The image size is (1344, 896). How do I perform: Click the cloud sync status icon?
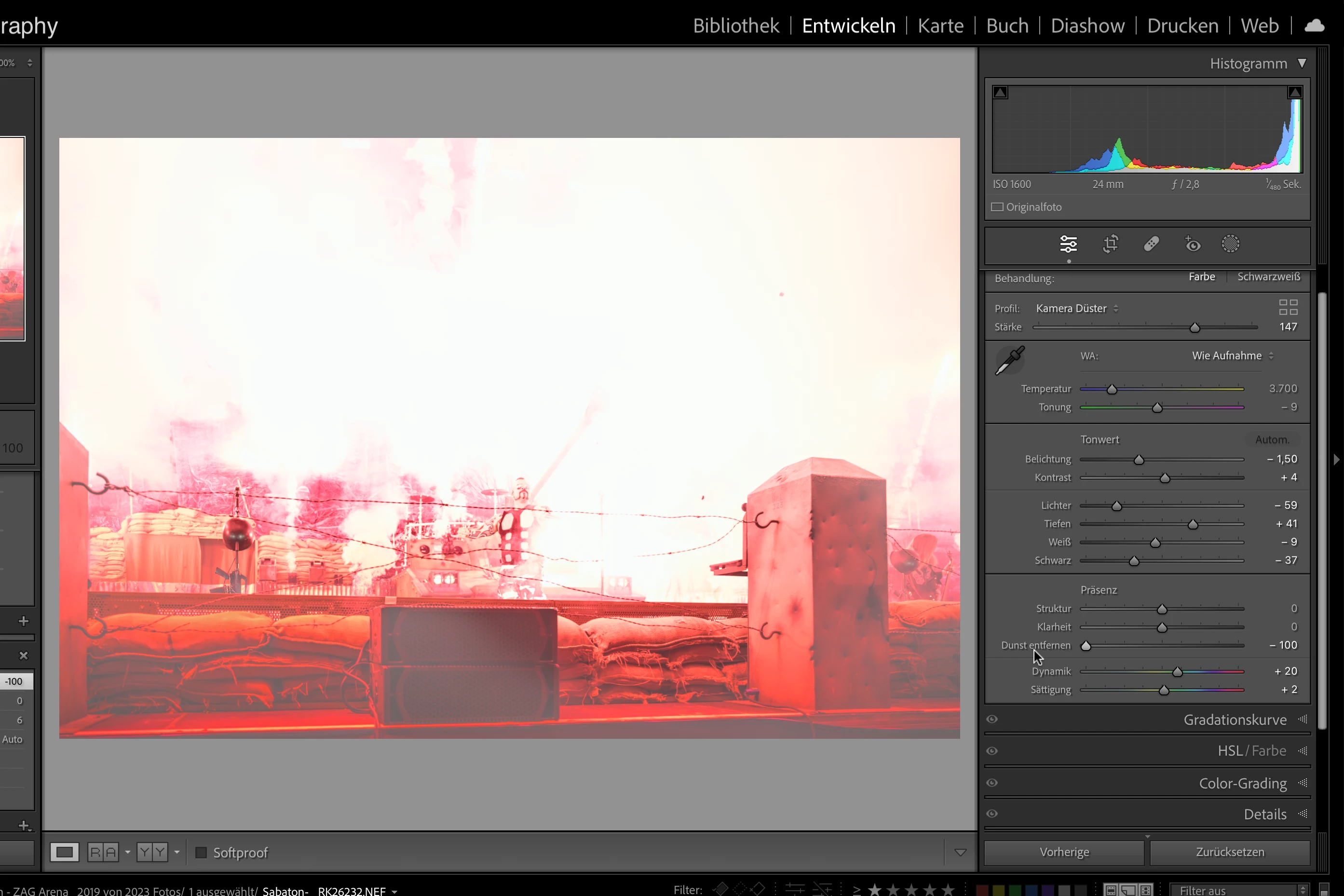point(1314,26)
